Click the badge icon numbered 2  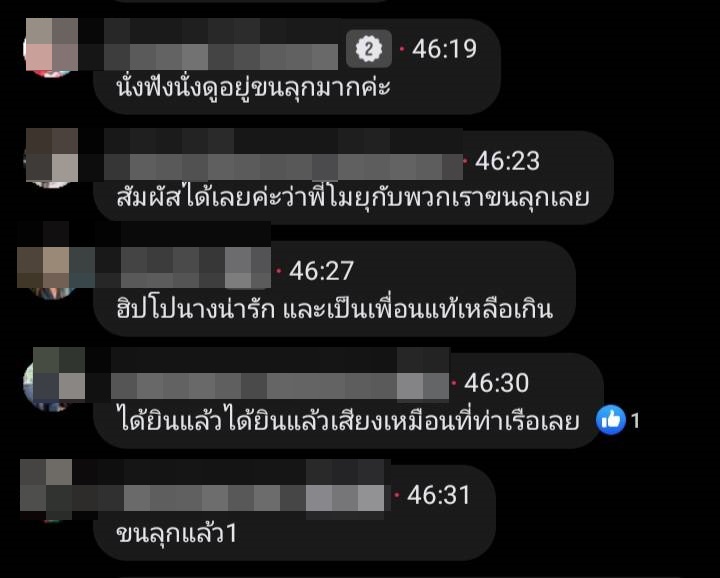[369, 49]
